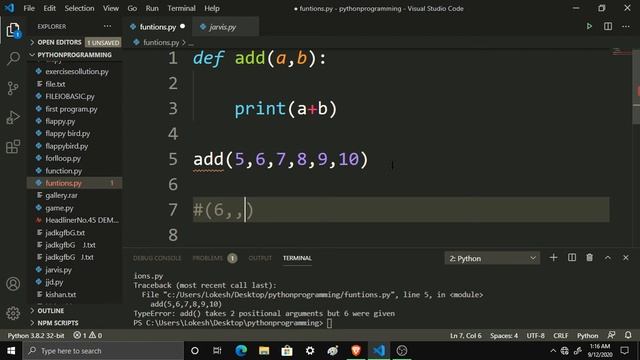Collapse the PYTHONPROGRAMMING folder section
640x360 pixels.
coord(74,55)
